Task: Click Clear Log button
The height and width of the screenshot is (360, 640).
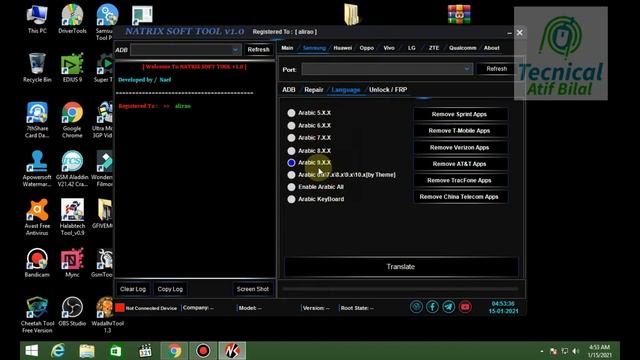Action: [133, 289]
